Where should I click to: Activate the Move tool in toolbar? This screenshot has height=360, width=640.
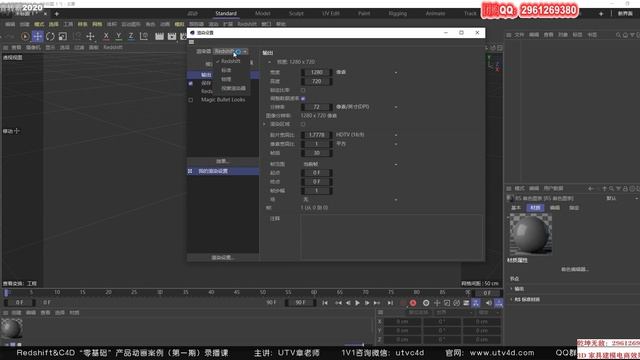[38, 37]
